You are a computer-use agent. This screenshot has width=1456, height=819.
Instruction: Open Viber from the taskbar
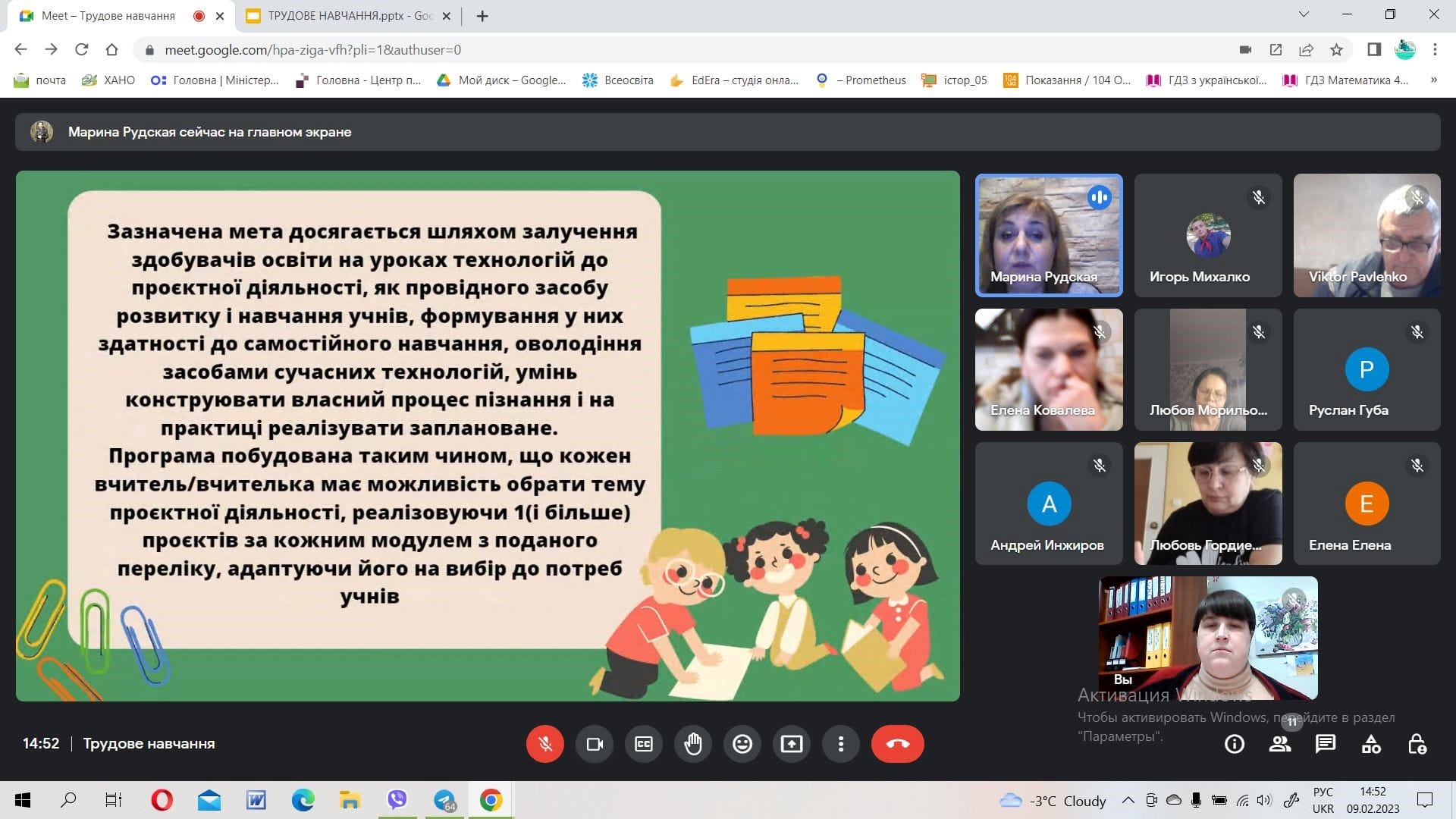point(397,800)
